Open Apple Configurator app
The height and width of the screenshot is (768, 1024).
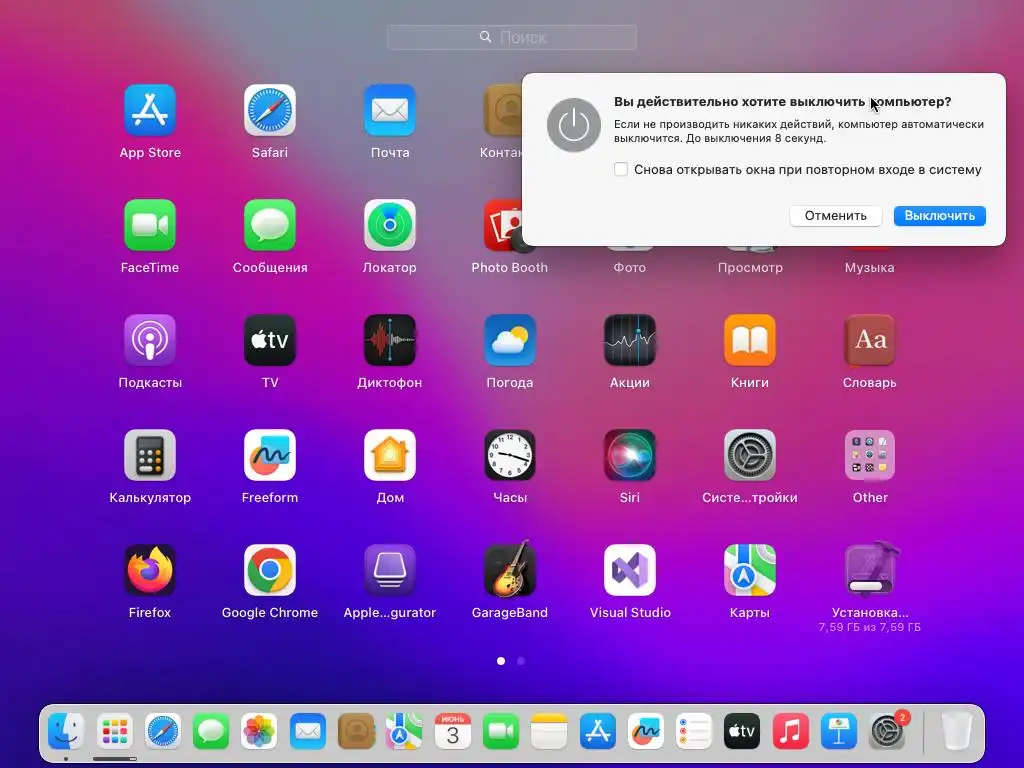(390, 569)
